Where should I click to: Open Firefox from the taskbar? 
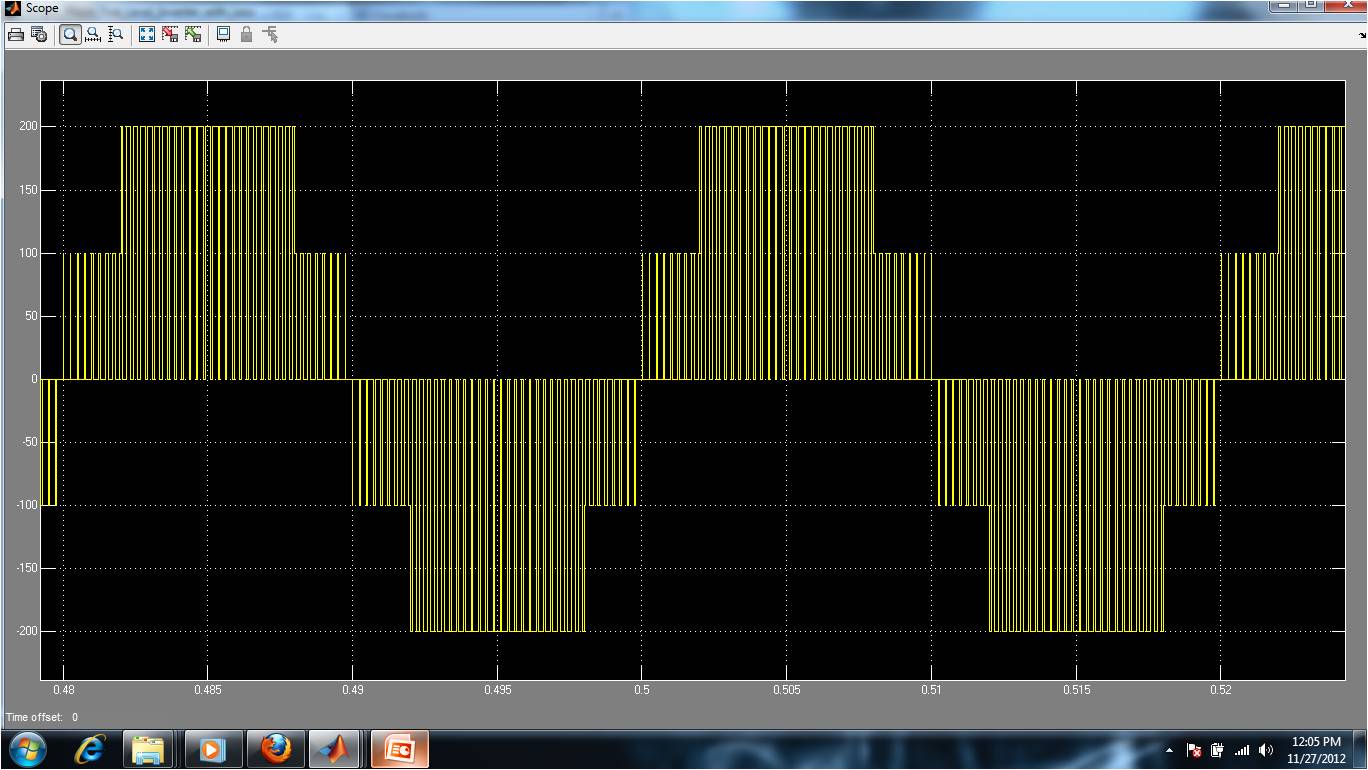click(274, 749)
